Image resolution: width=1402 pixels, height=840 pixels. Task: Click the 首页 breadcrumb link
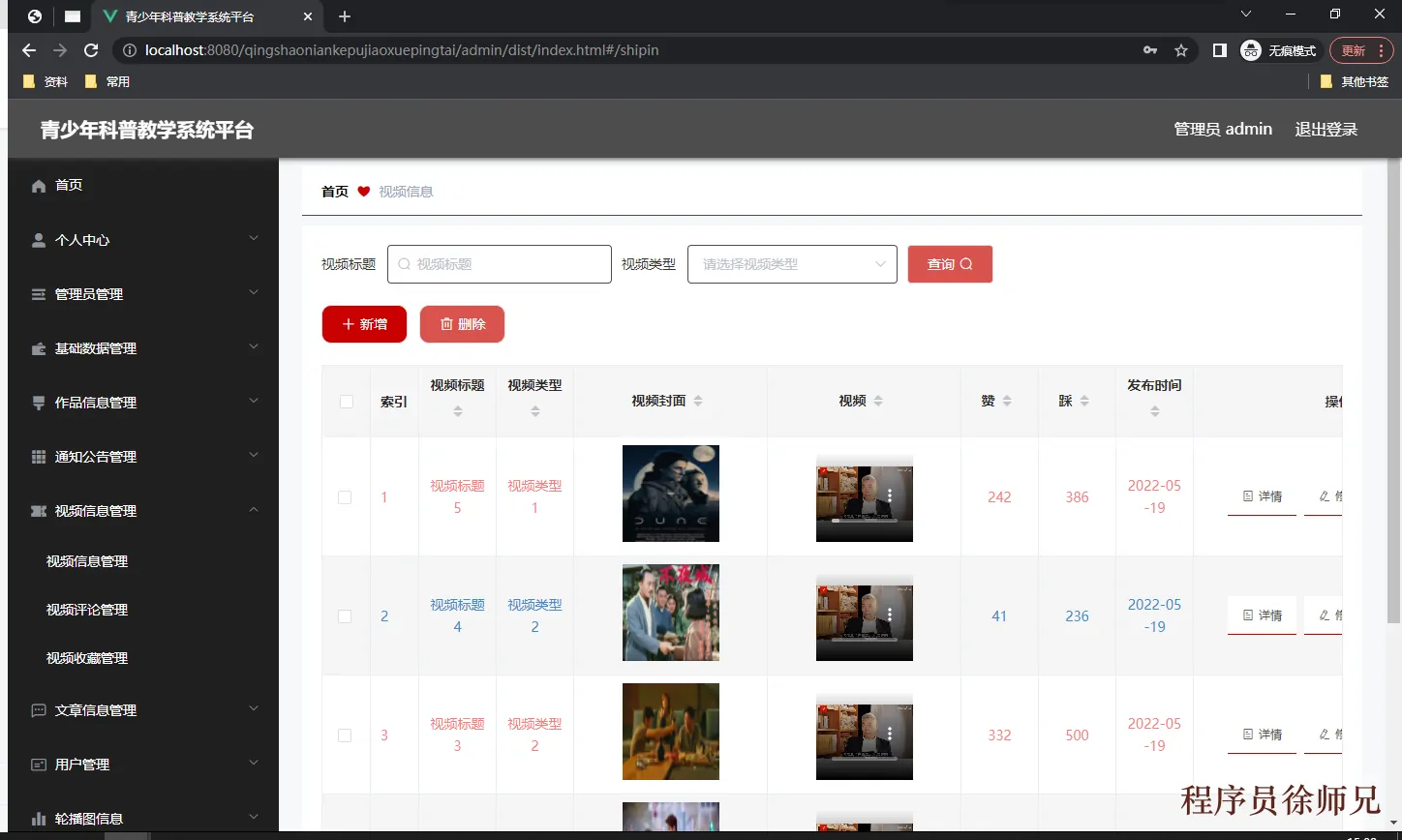click(335, 192)
